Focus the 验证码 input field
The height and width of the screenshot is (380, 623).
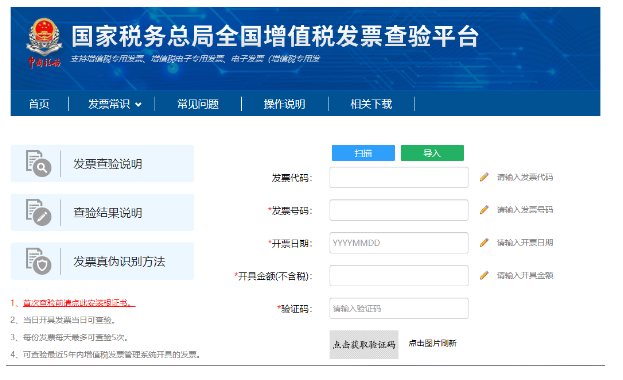(399, 308)
